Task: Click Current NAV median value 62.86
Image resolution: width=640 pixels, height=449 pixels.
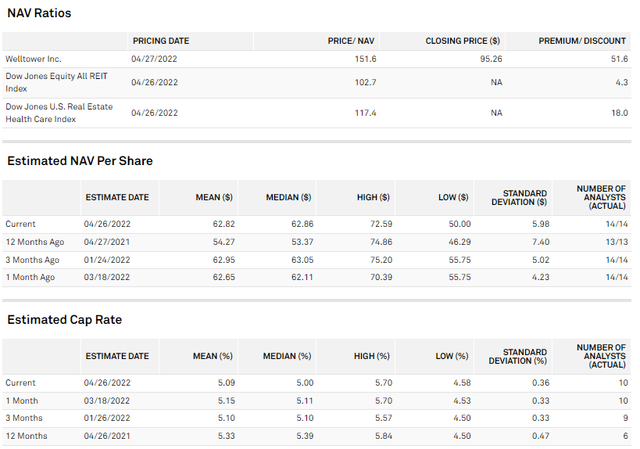Action: click(x=302, y=224)
